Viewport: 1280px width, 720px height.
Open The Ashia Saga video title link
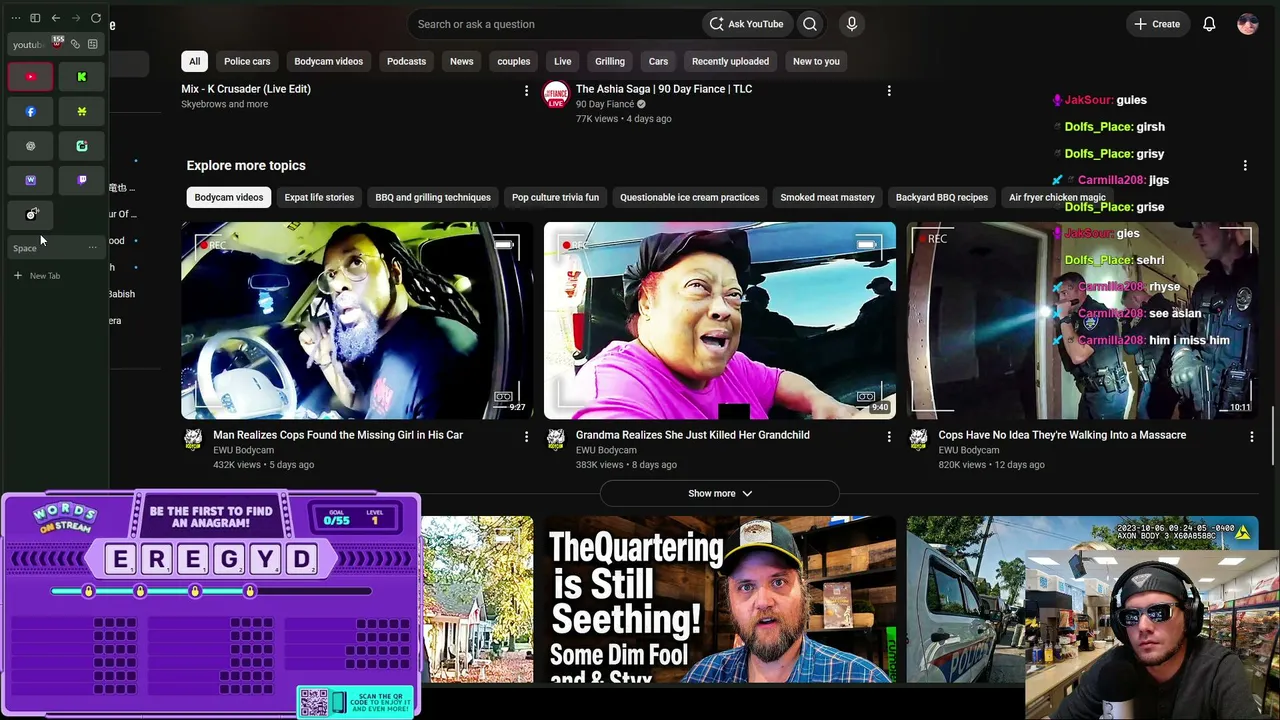pyautogui.click(x=664, y=89)
